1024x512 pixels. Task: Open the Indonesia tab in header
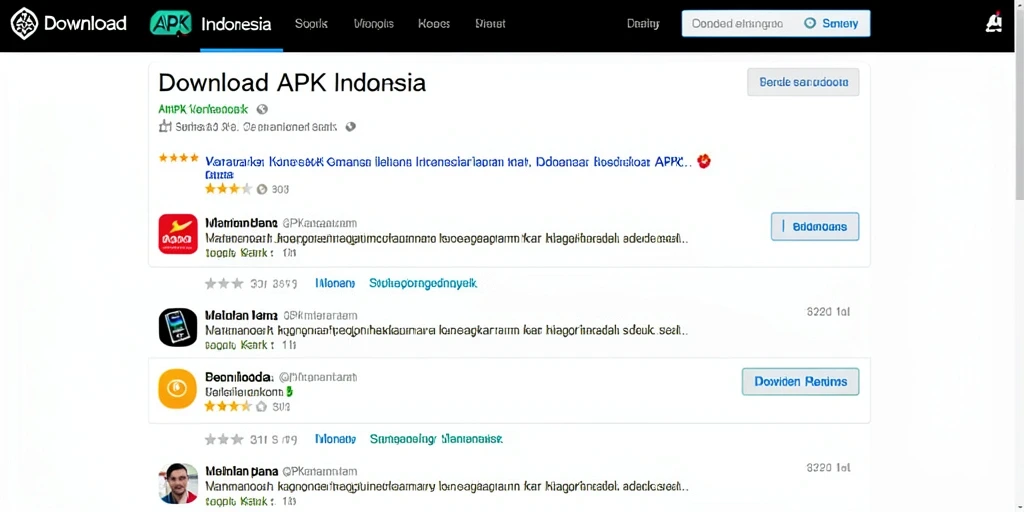236,24
